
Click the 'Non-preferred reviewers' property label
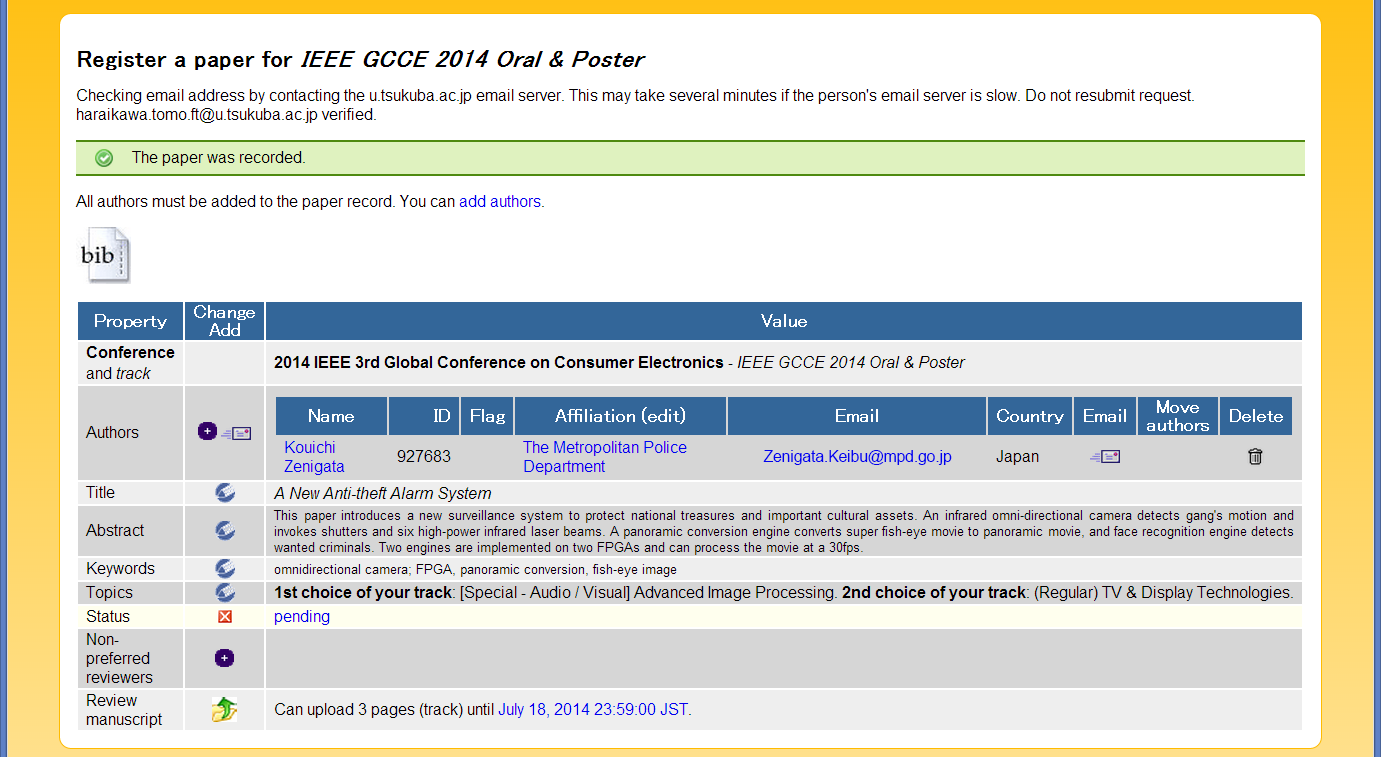118,658
